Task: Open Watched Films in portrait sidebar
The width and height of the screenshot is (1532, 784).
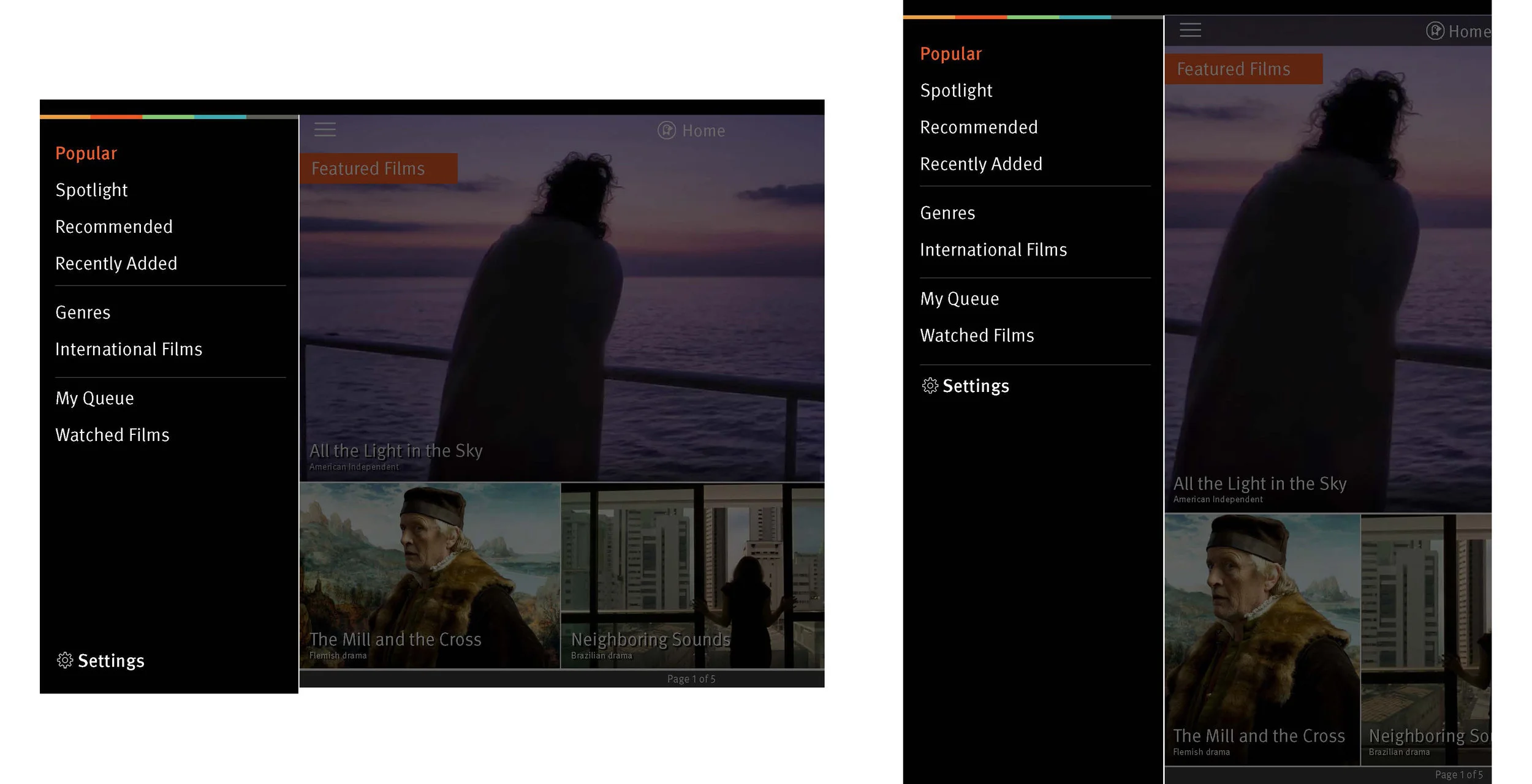Action: [x=977, y=336]
